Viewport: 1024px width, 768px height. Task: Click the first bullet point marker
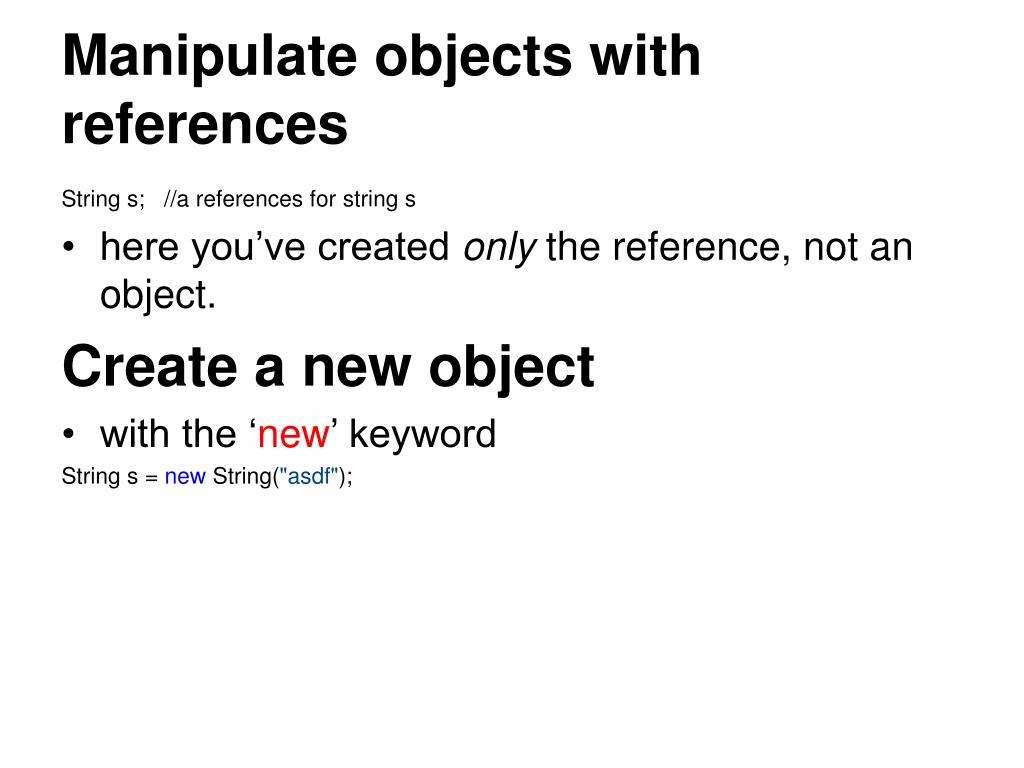pyautogui.click(x=69, y=248)
